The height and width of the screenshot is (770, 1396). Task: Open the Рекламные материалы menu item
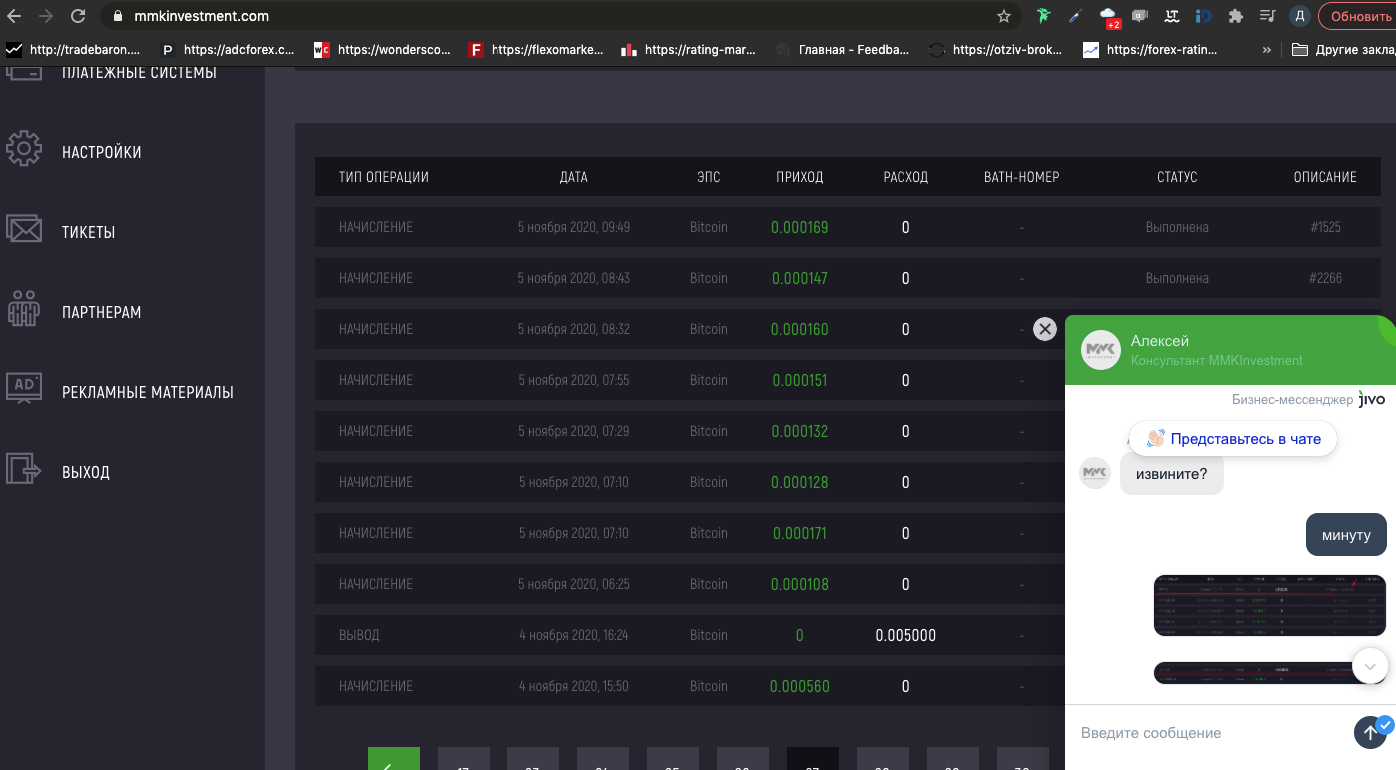(x=147, y=392)
